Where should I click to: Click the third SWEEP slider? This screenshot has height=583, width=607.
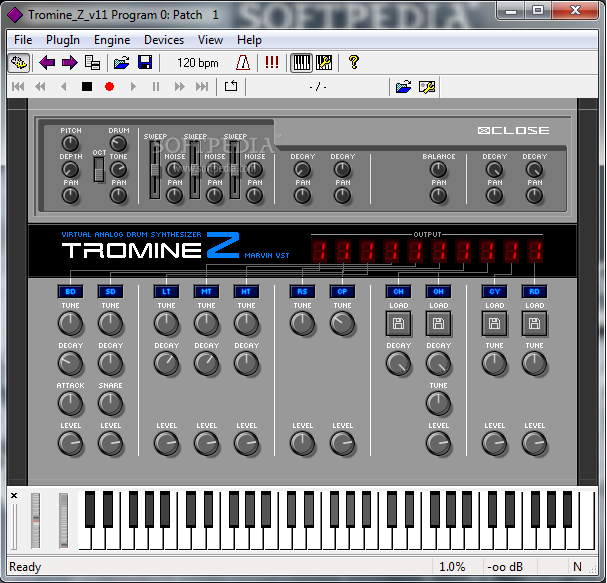click(235, 170)
